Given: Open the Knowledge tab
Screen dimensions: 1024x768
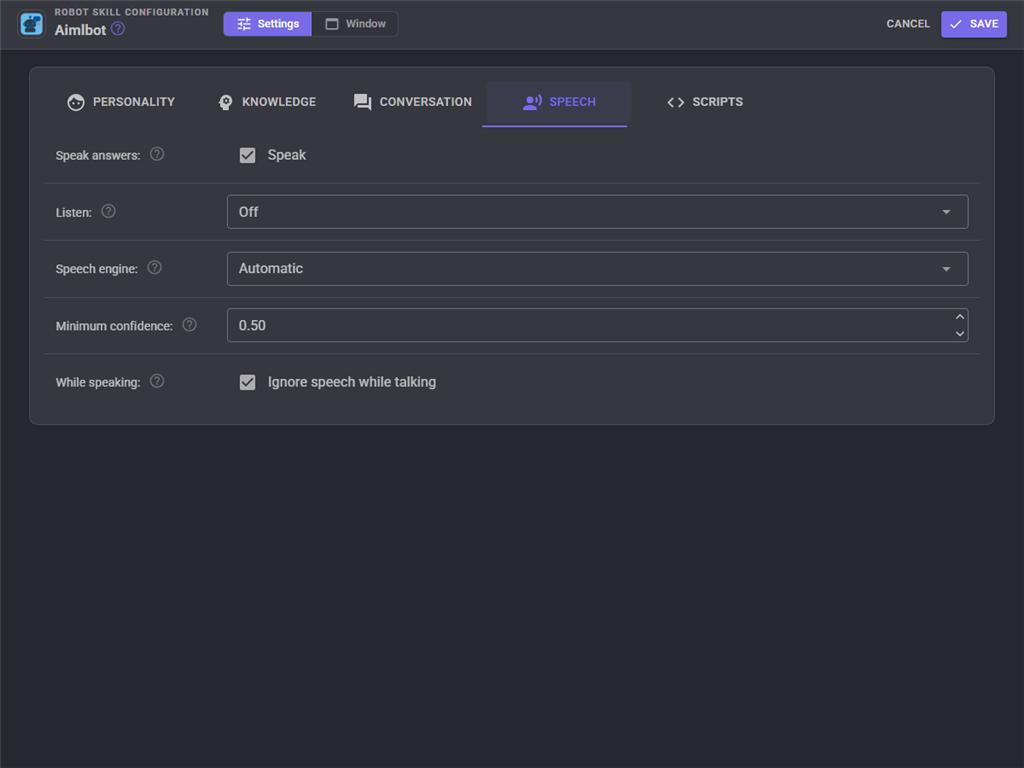Looking at the screenshot, I should tap(266, 102).
